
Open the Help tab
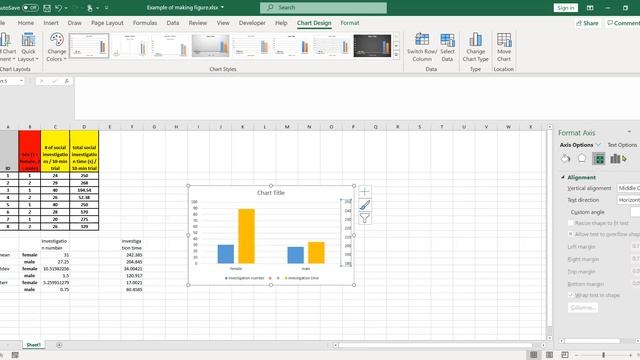click(x=281, y=23)
